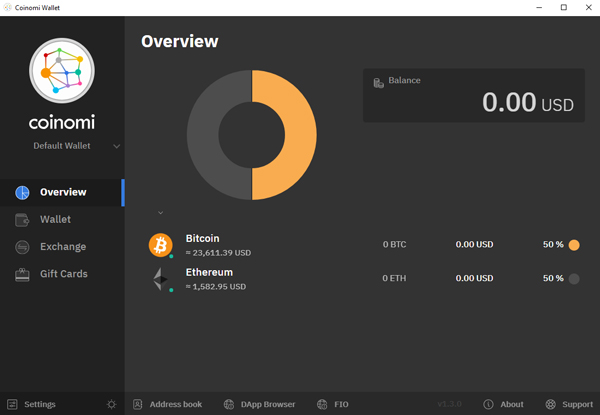Maximize the Coinomi Wallet window
This screenshot has height=415, width=600.
pyautogui.click(x=564, y=8)
